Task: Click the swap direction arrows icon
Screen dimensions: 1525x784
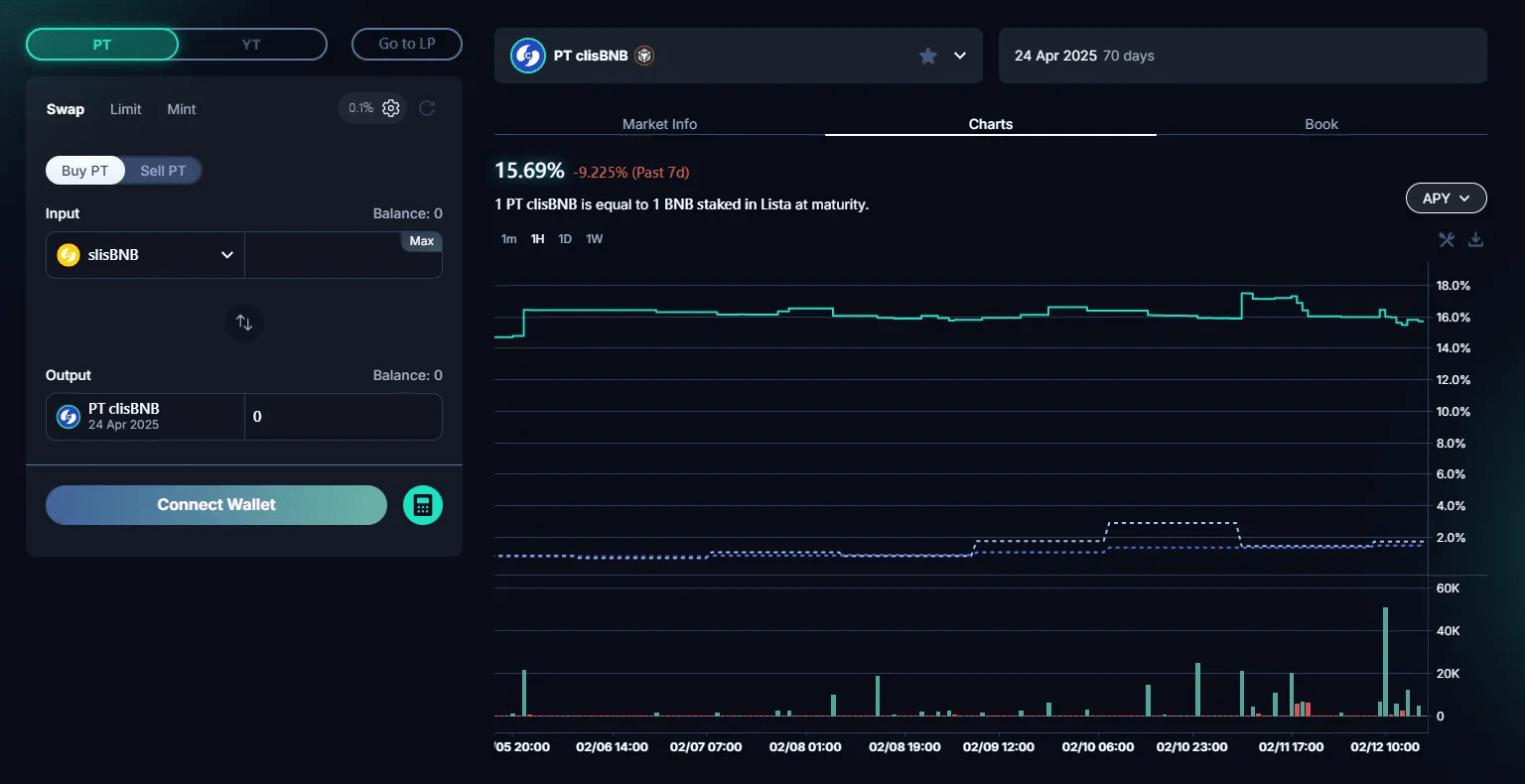Action: tap(244, 323)
